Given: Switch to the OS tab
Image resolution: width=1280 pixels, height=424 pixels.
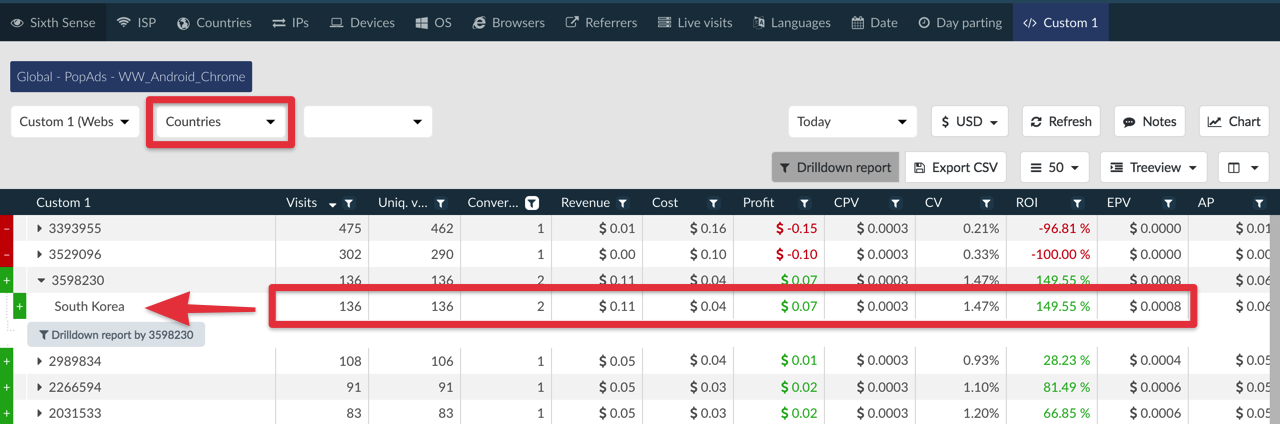Looking at the screenshot, I should [433, 22].
